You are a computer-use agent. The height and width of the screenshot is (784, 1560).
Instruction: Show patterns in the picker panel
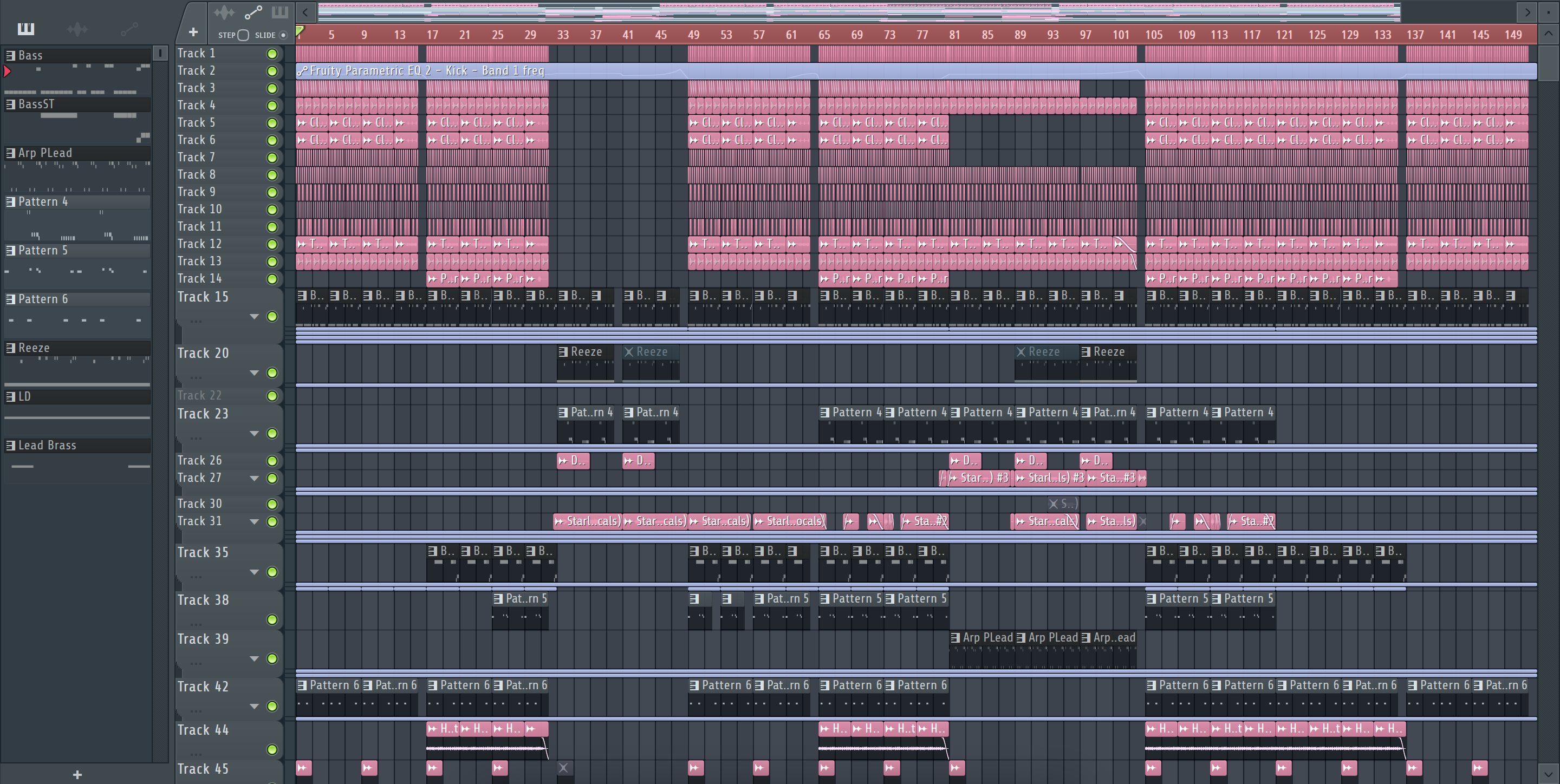tap(25, 29)
